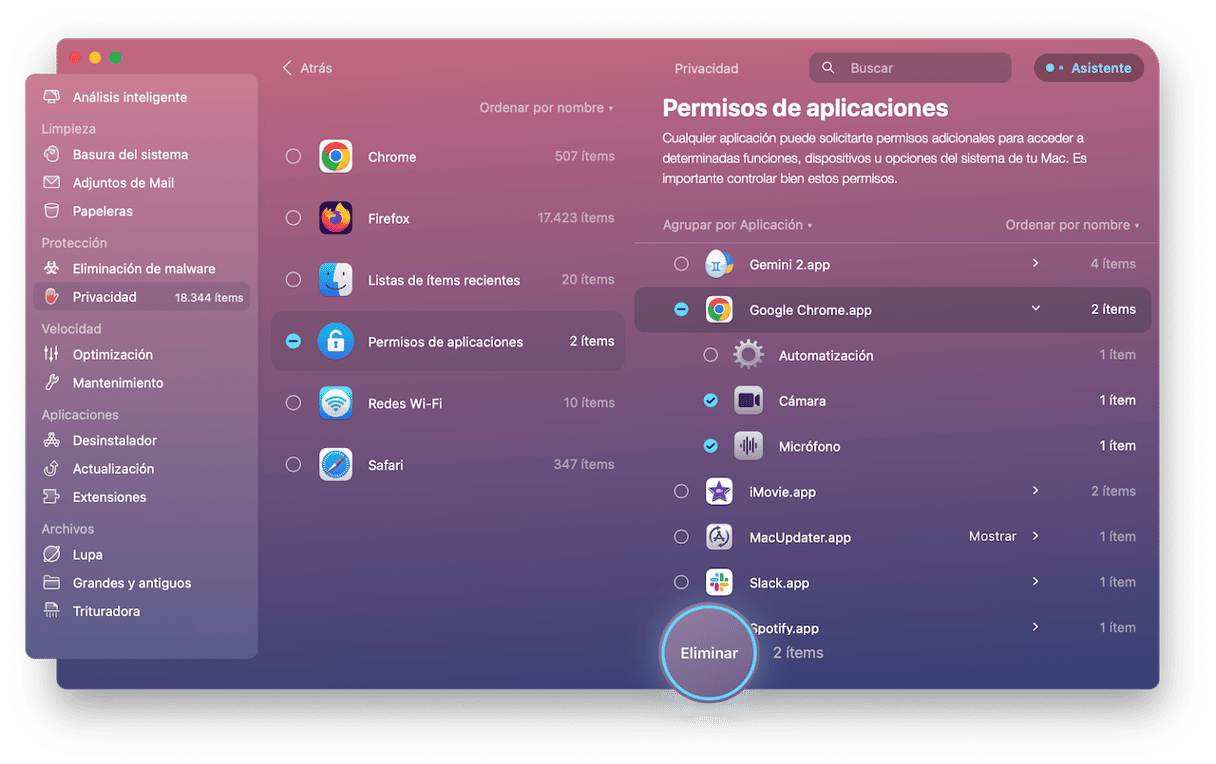Click the Safari compass icon

point(335,465)
